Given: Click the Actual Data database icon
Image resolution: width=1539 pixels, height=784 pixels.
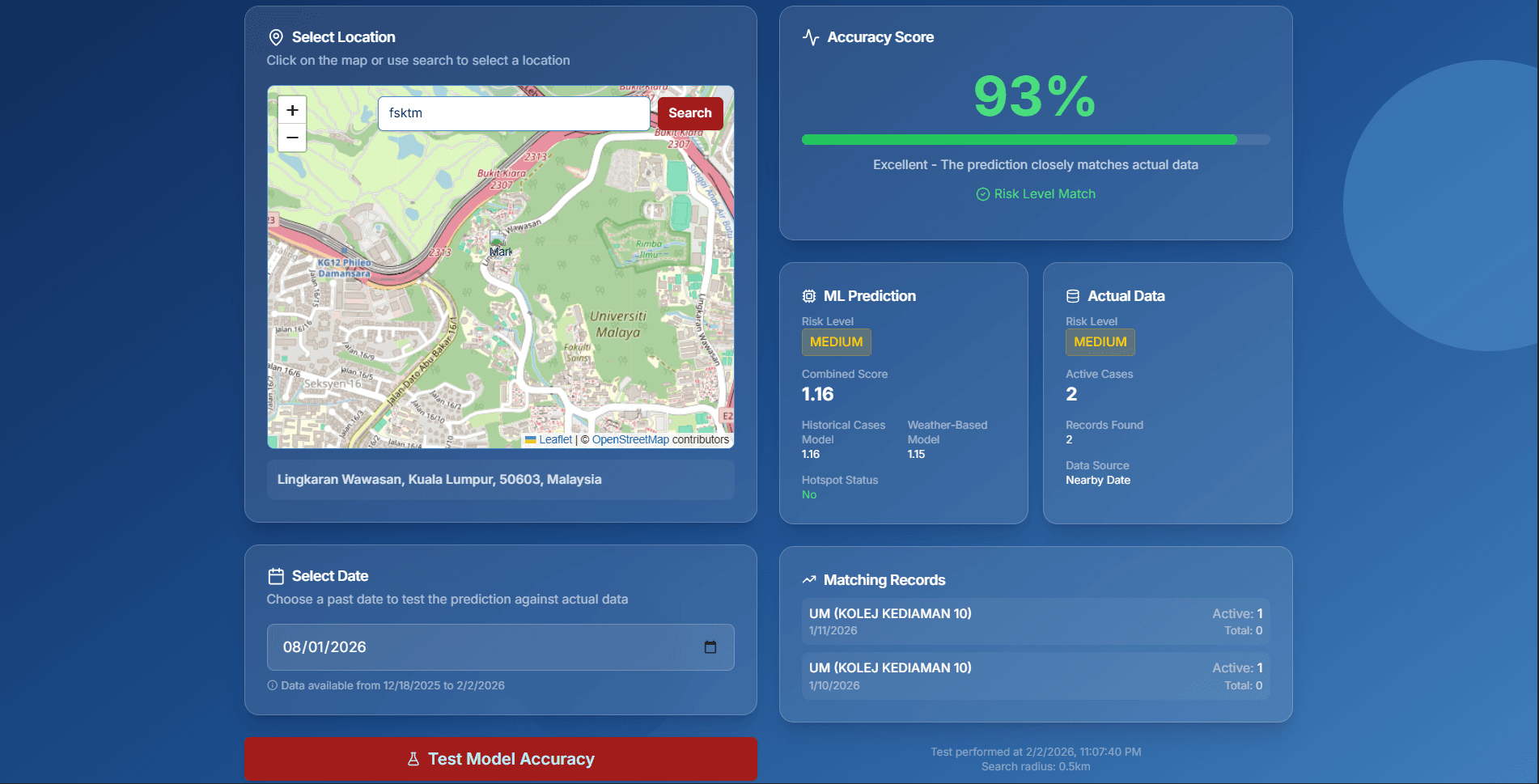Looking at the screenshot, I should click(1072, 295).
